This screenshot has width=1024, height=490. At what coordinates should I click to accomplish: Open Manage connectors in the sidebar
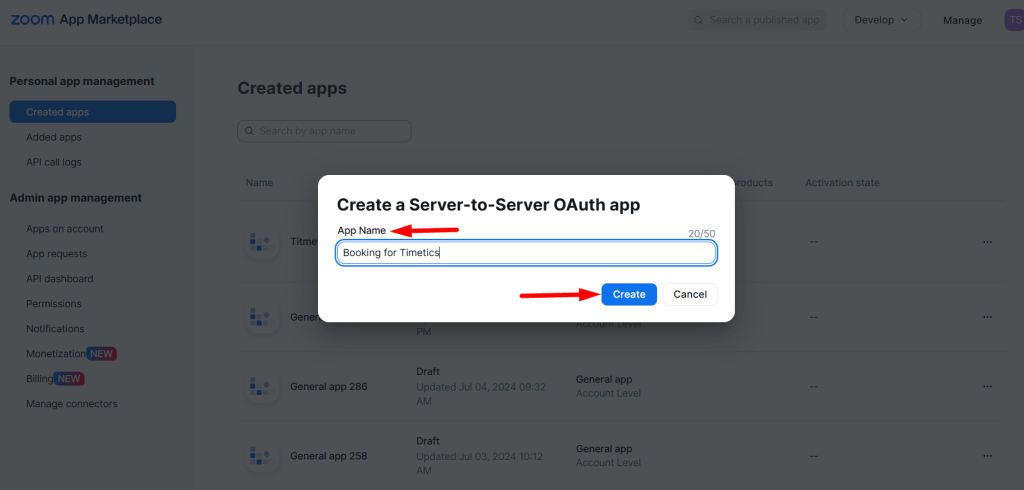coord(72,404)
